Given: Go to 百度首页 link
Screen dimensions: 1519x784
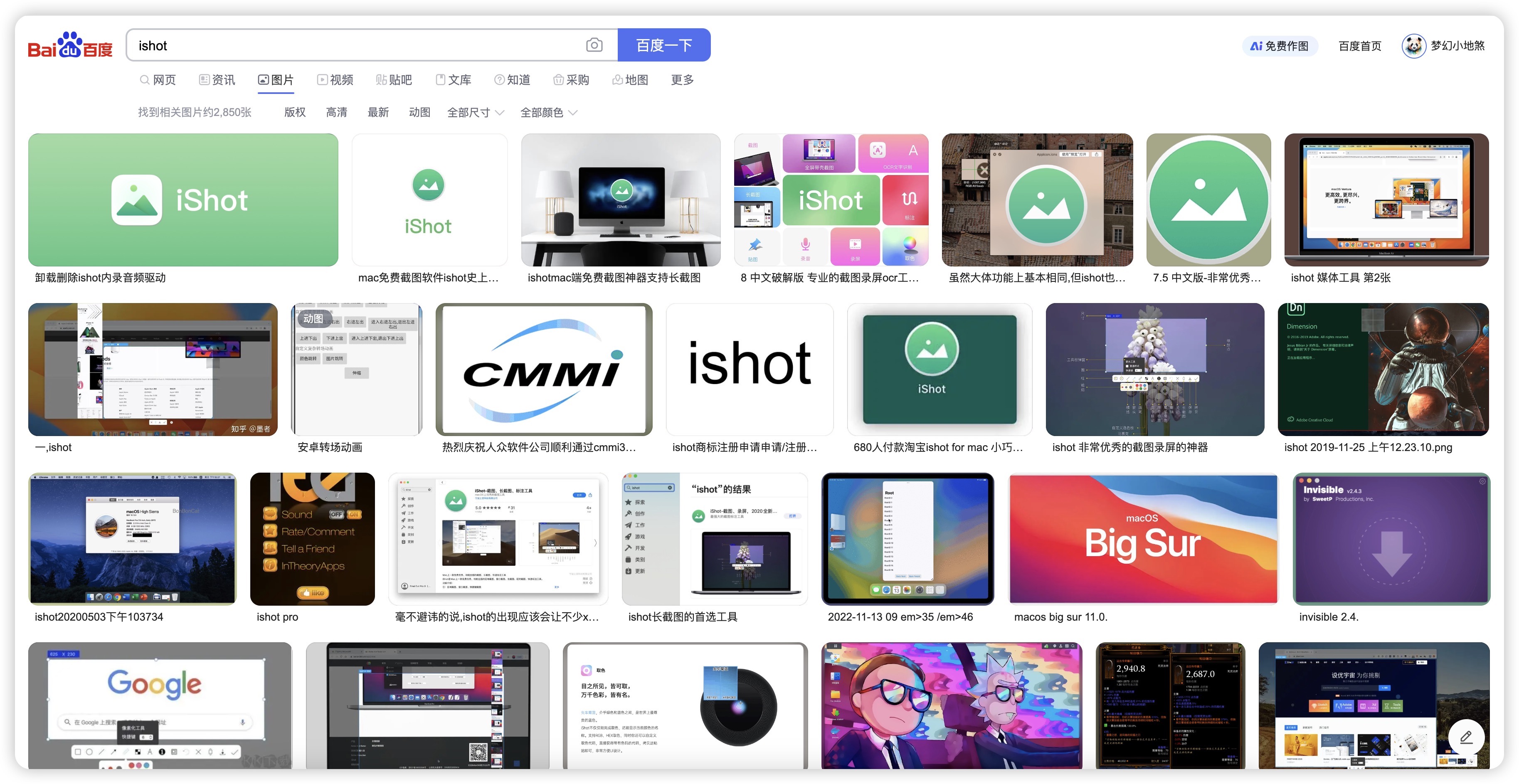Looking at the screenshot, I should (1359, 46).
